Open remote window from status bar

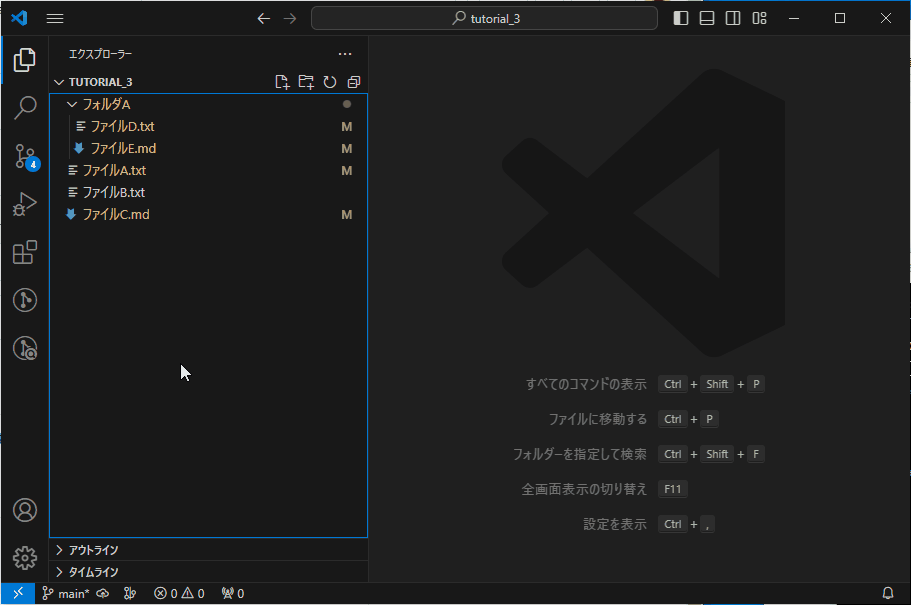18,593
